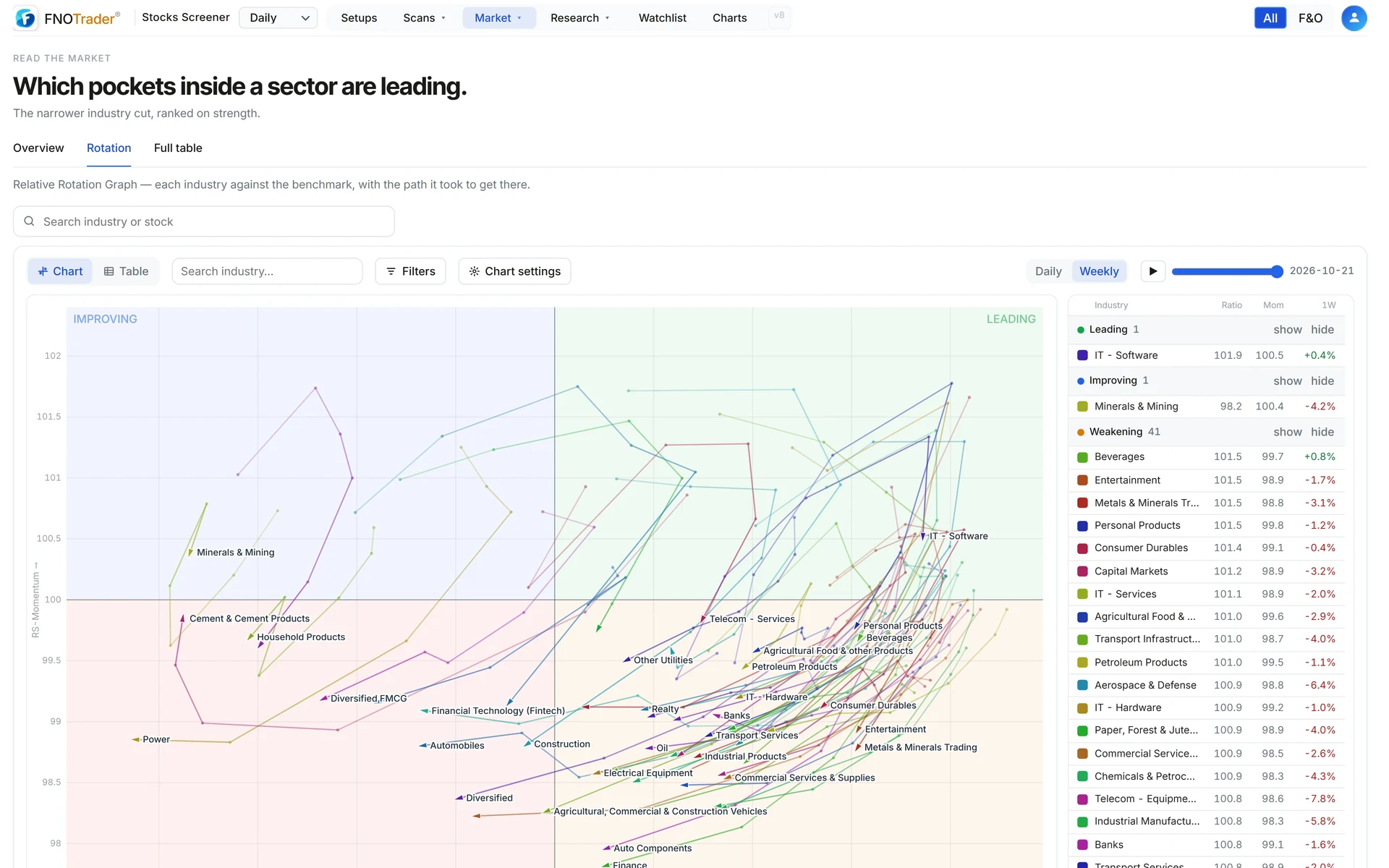1389x868 pixels.
Task: Click the Minerals & Mining color swatch
Action: (x=1082, y=407)
